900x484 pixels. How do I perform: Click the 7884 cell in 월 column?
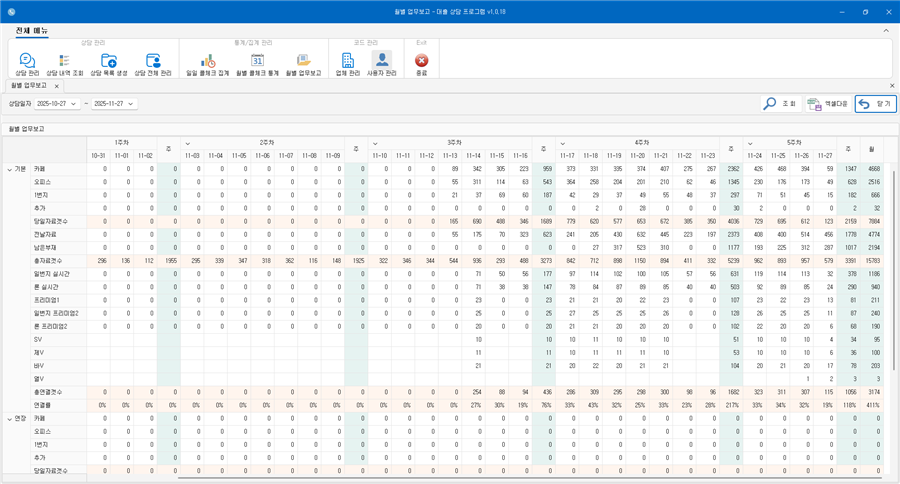872,222
